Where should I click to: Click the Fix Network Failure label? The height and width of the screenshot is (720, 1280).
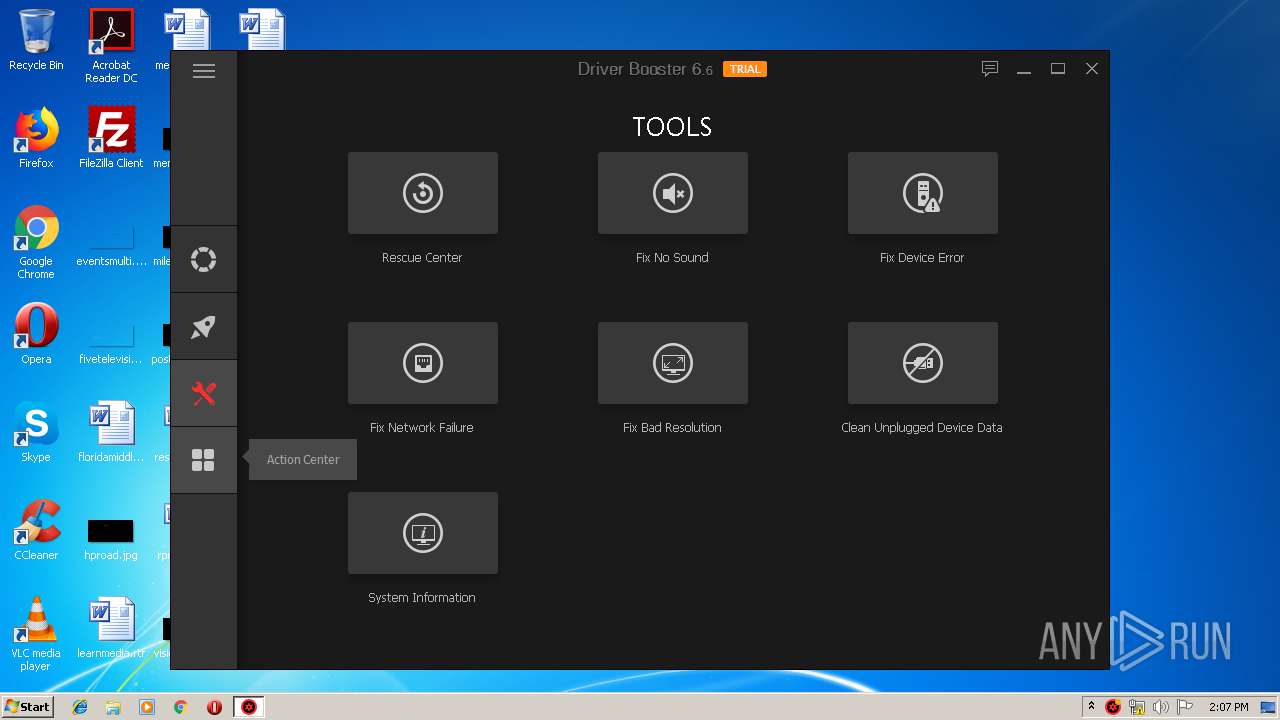pos(422,428)
